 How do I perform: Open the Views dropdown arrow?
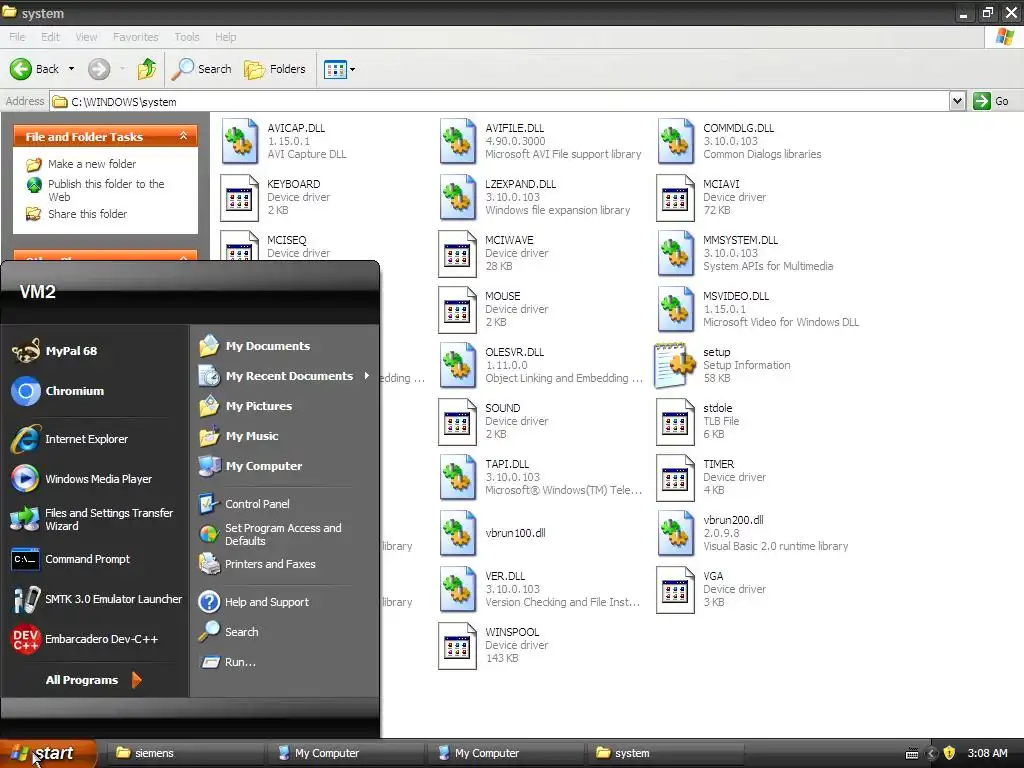click(353, 69)
